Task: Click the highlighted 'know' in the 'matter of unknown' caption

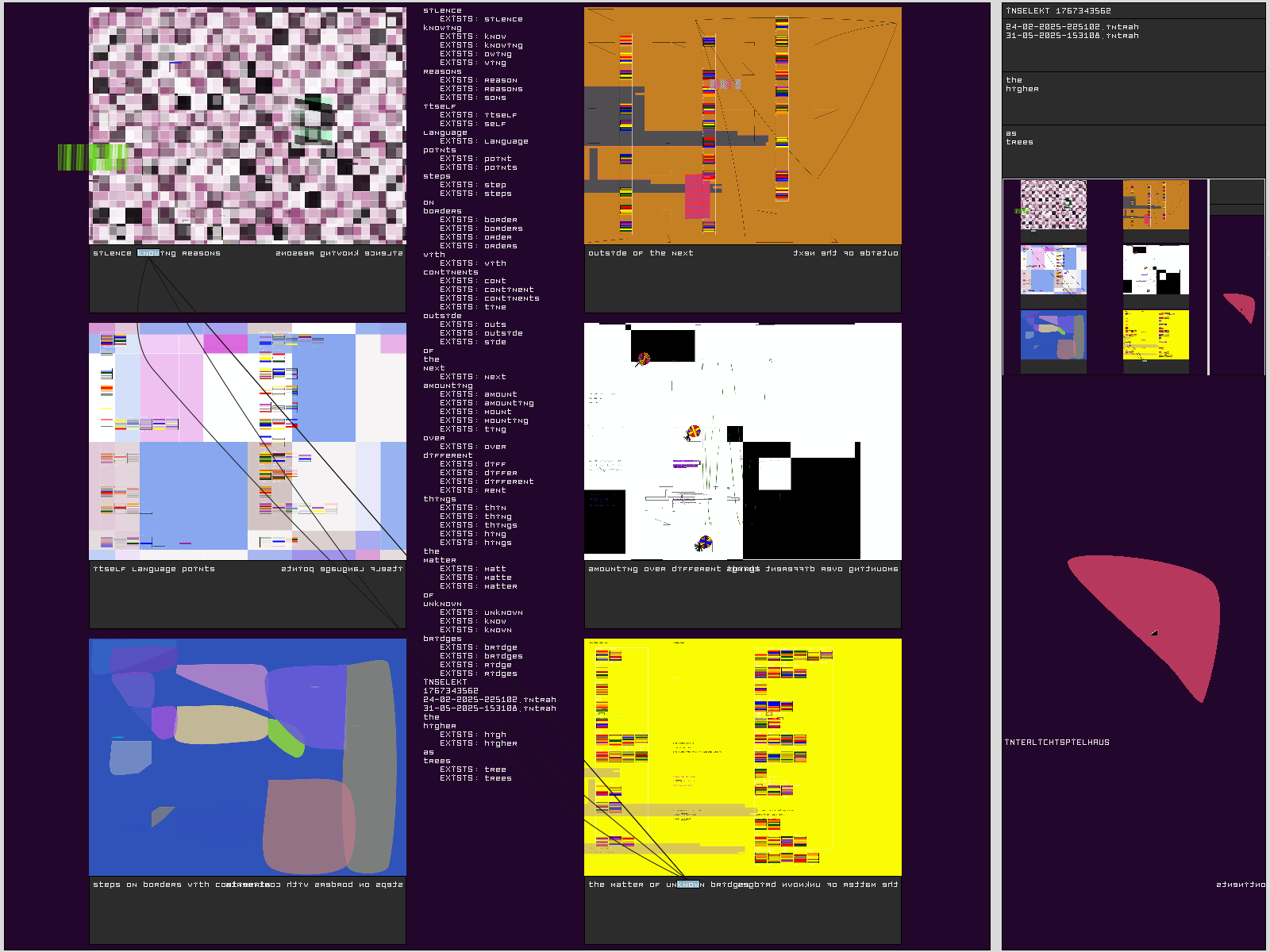Action: tap(688, 885)
